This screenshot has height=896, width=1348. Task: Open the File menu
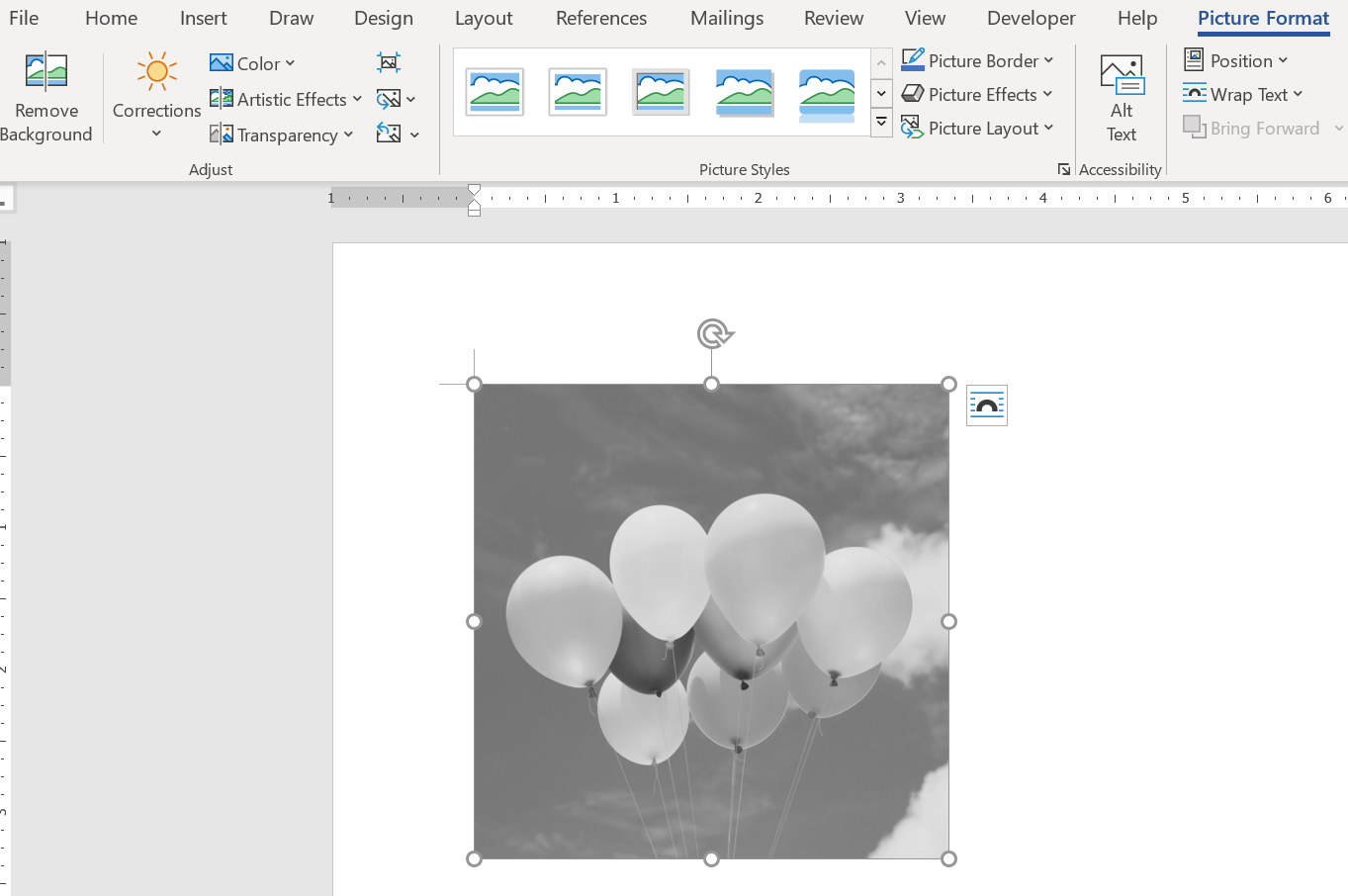(x=24, y=18)
